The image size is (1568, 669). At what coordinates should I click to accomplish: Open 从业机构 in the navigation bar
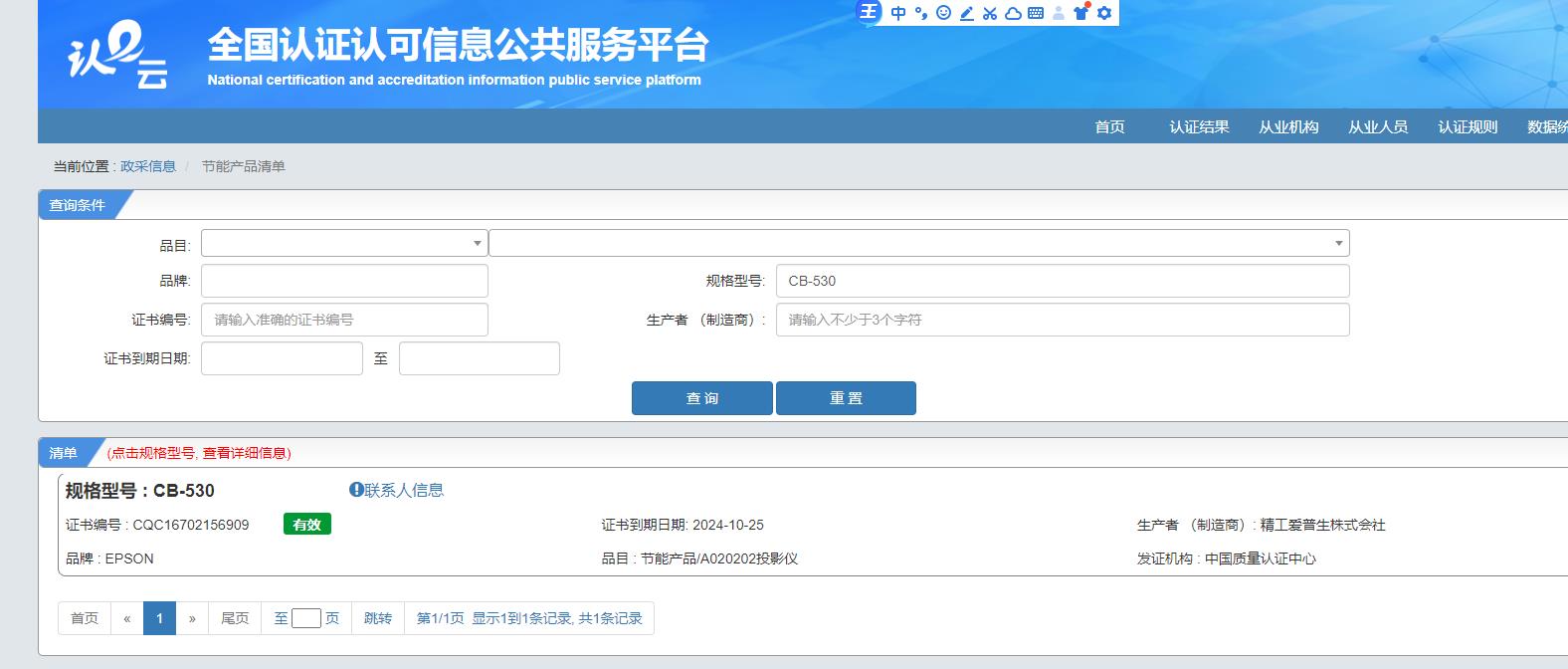(x=1288, y=126)
